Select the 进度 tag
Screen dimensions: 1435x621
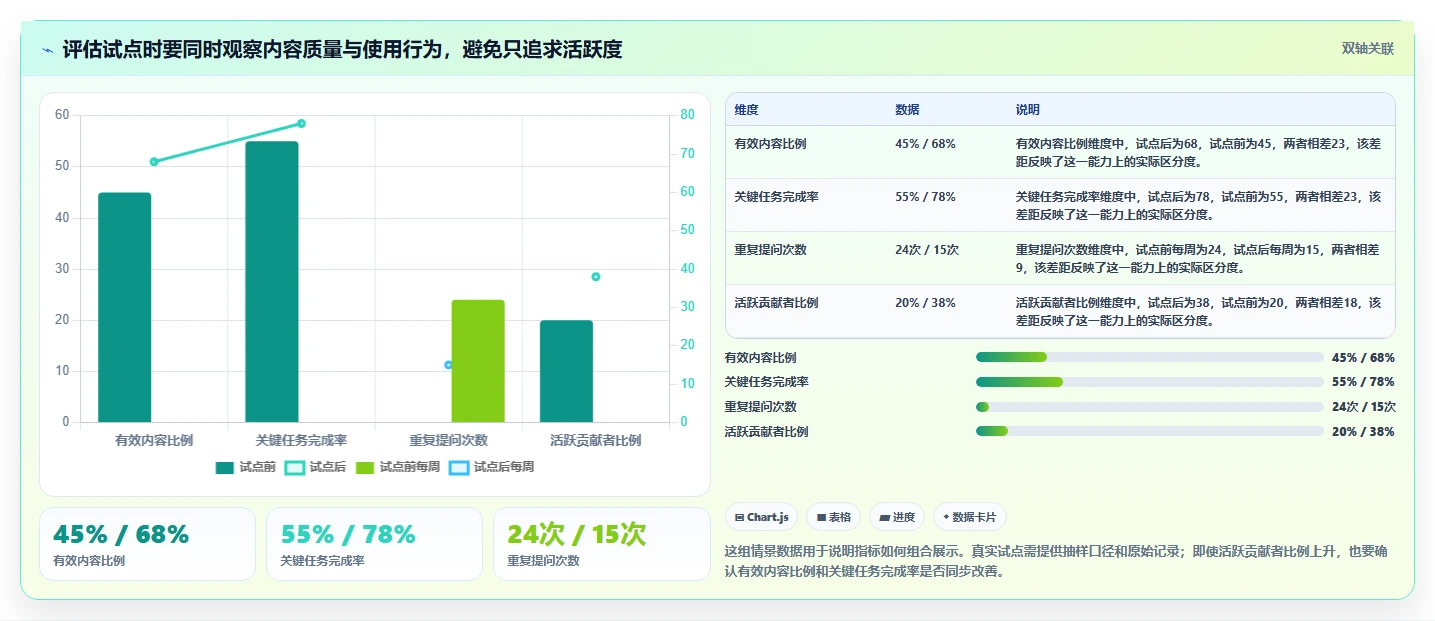(897, 517)
